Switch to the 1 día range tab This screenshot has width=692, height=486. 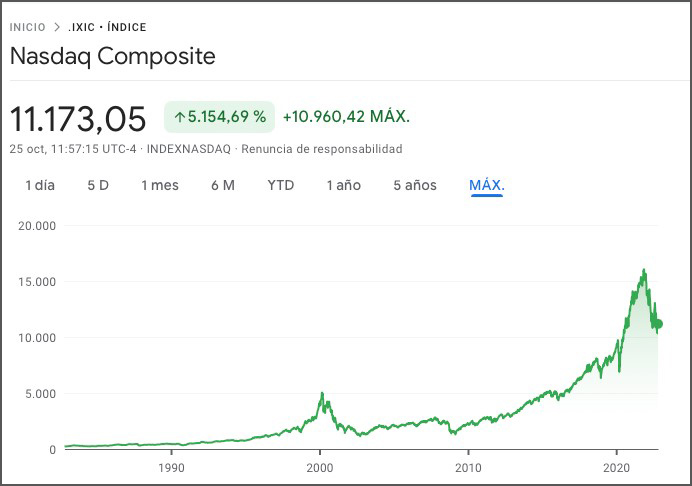[40, 185]
